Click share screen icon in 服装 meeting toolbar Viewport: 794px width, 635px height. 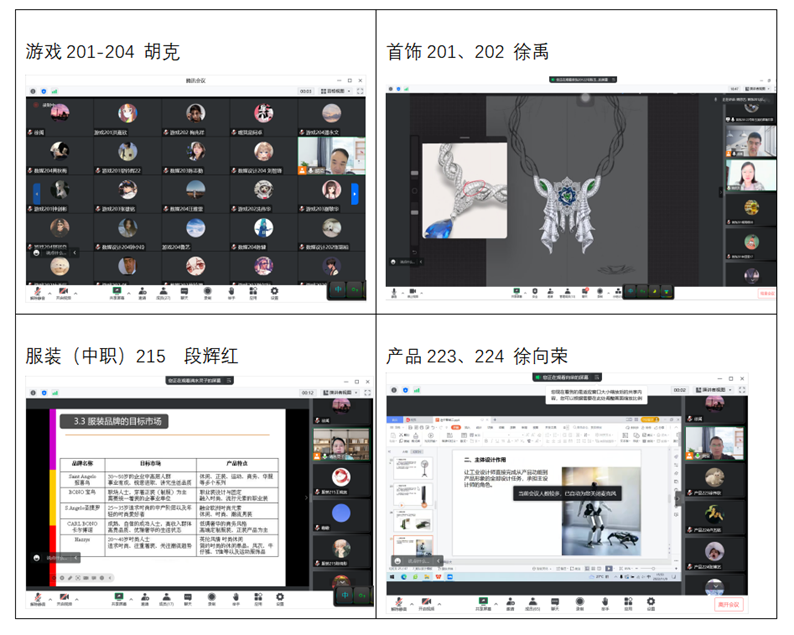click(117, 601)
